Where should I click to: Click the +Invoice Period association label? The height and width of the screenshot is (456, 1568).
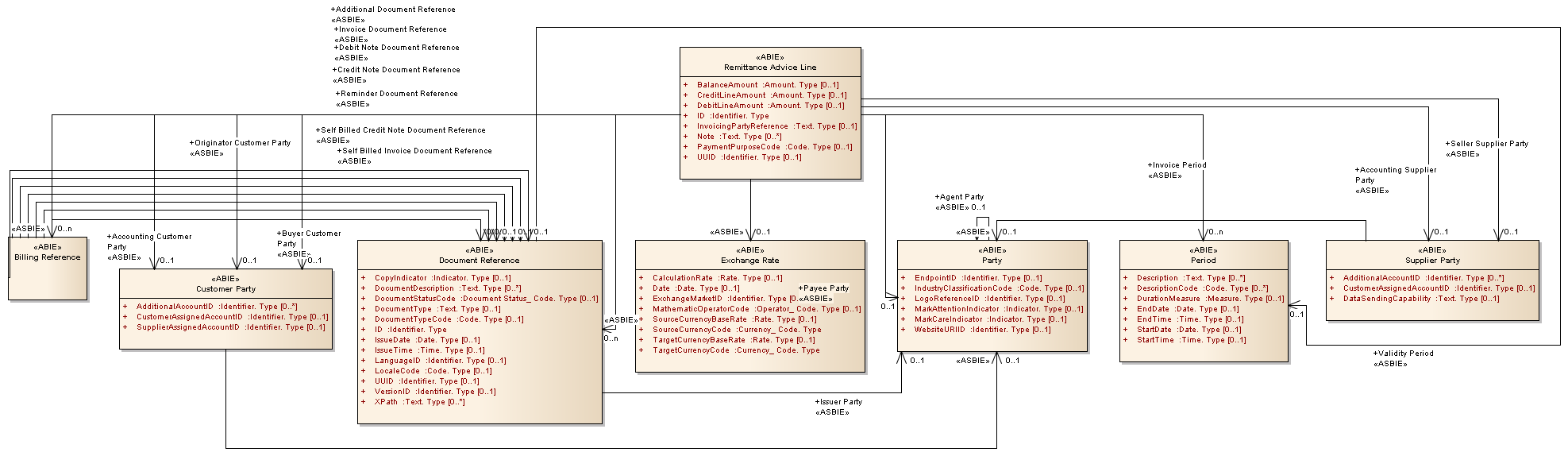click(1178, 165)
